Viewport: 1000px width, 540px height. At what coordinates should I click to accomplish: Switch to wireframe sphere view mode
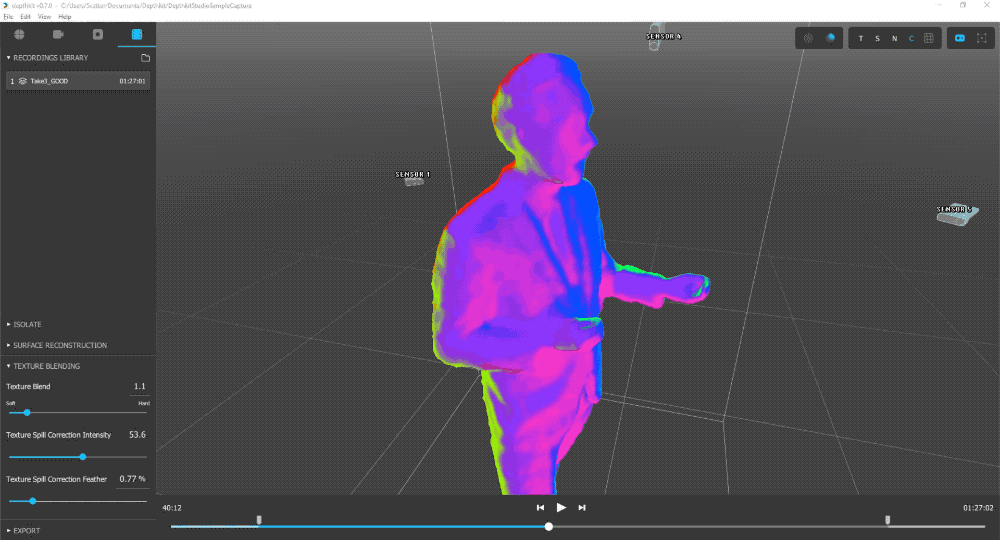coord(809,38)
